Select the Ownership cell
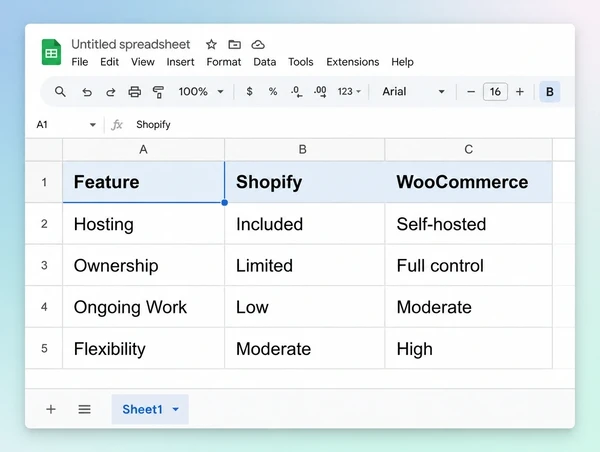600x452 pixels. pos(143,265)
